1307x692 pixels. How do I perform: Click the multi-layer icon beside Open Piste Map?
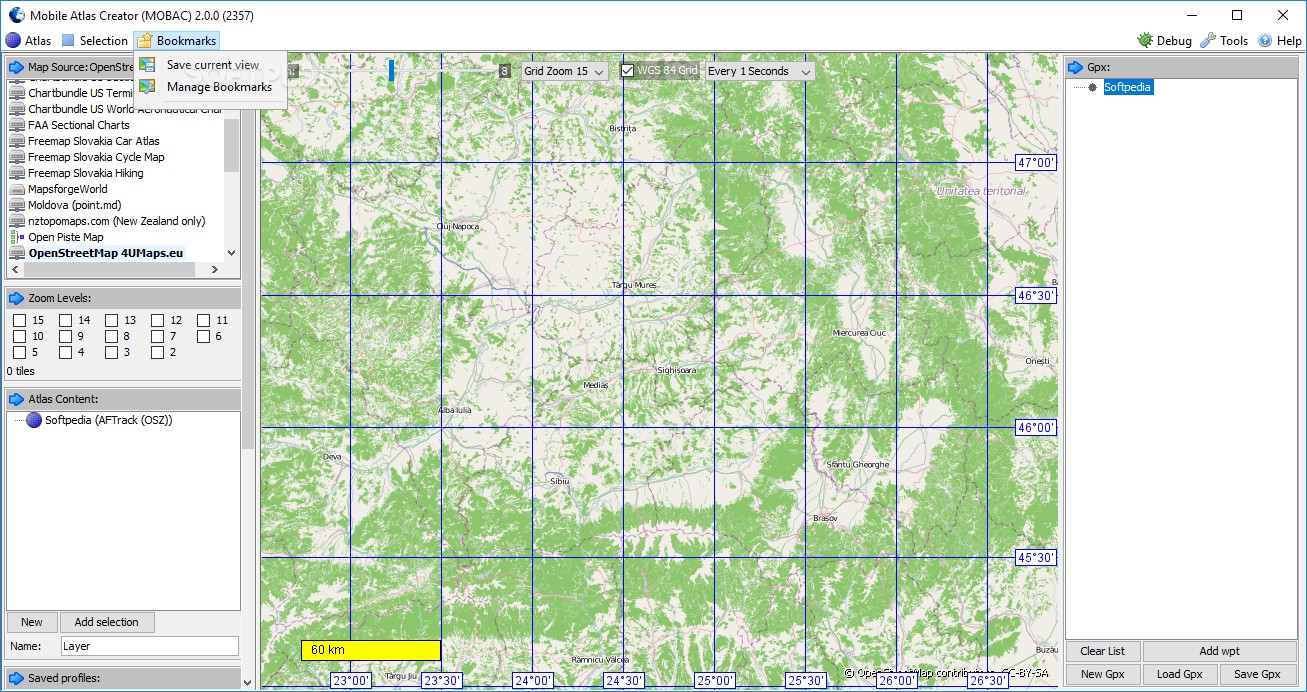[x=17, y=237]
